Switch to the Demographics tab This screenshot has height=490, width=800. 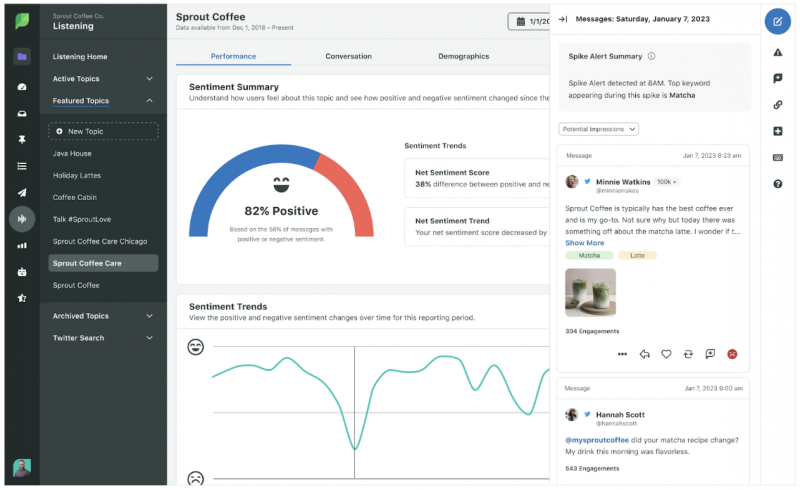click(463, 56)
